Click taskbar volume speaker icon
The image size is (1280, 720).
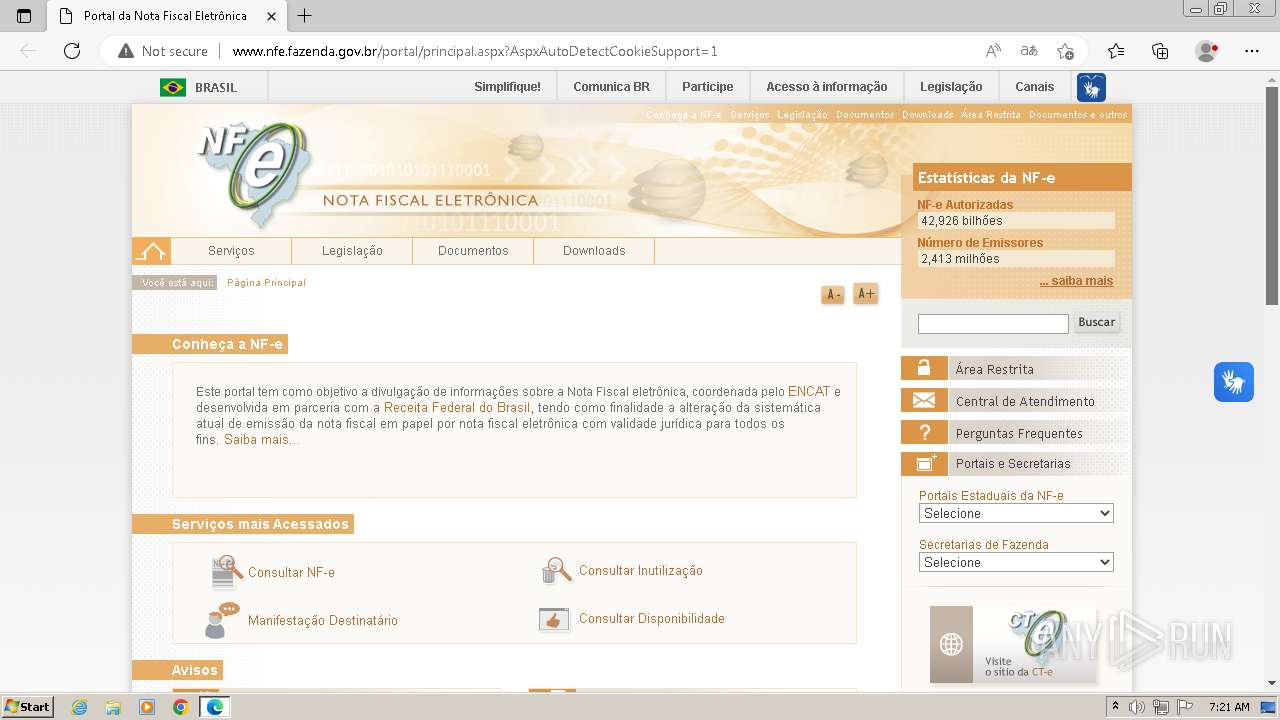(1137, 707)
